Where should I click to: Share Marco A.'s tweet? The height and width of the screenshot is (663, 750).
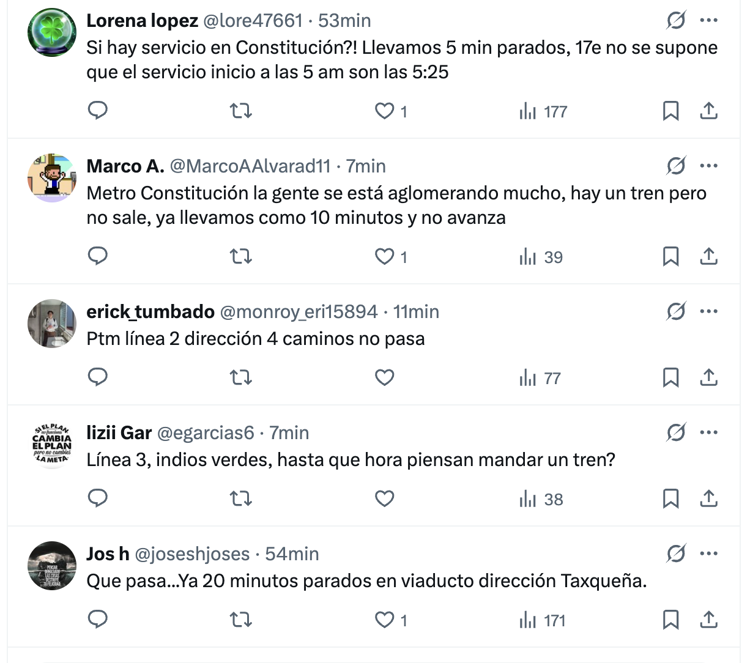coord(709,257)
